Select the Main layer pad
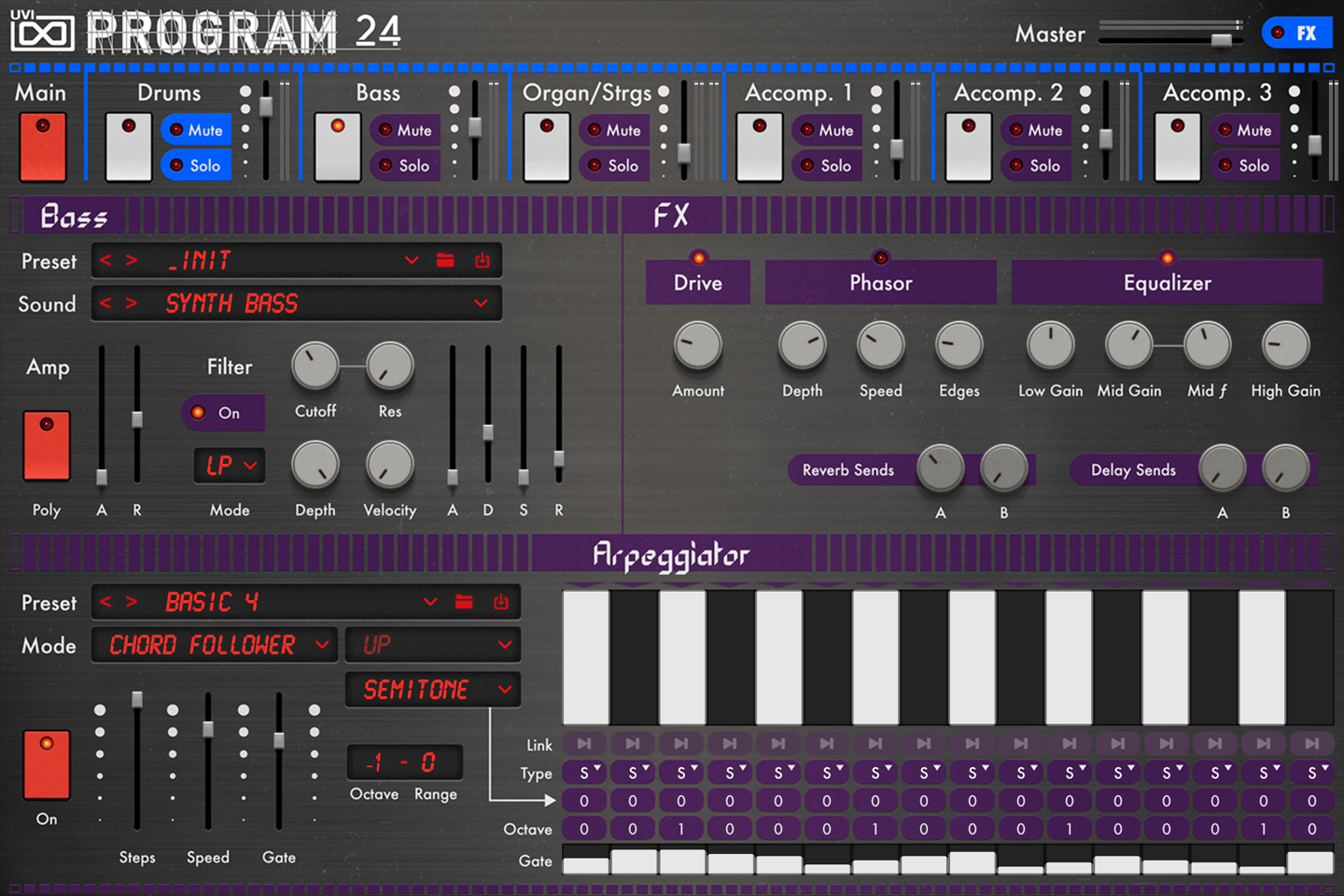Screen dimensions: 1344x896 (x=43, y=147)
